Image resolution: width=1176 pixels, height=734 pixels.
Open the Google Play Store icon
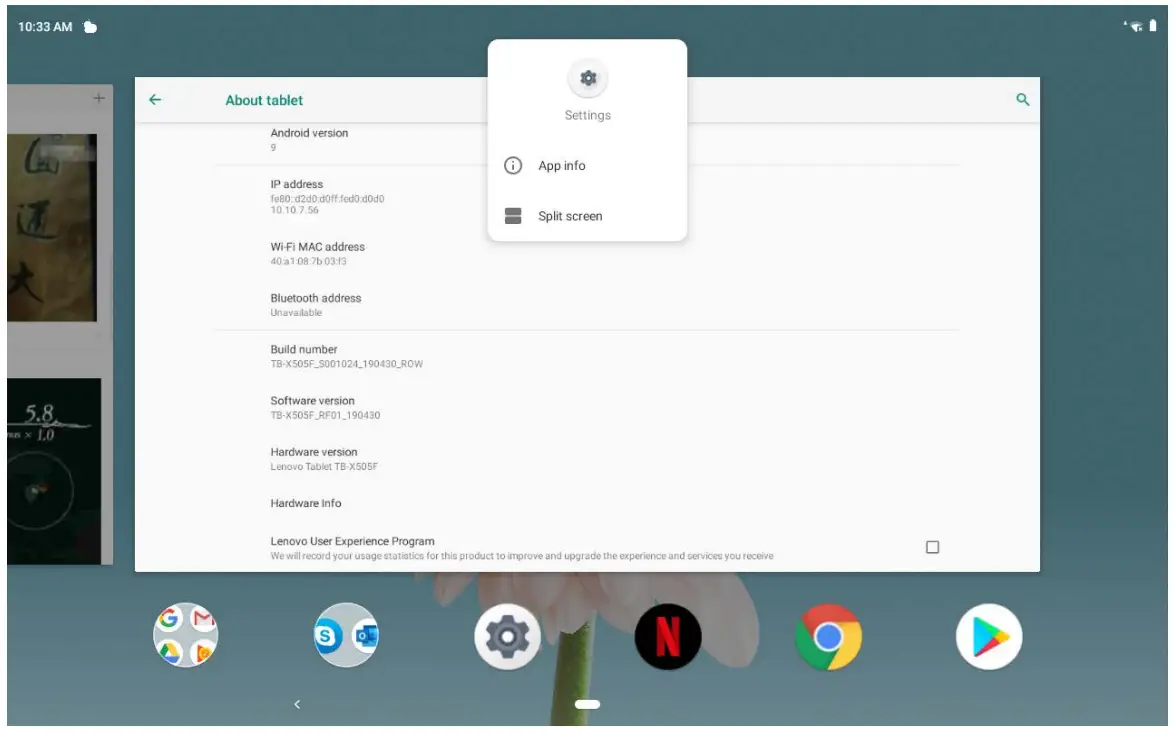click(987, 638)
